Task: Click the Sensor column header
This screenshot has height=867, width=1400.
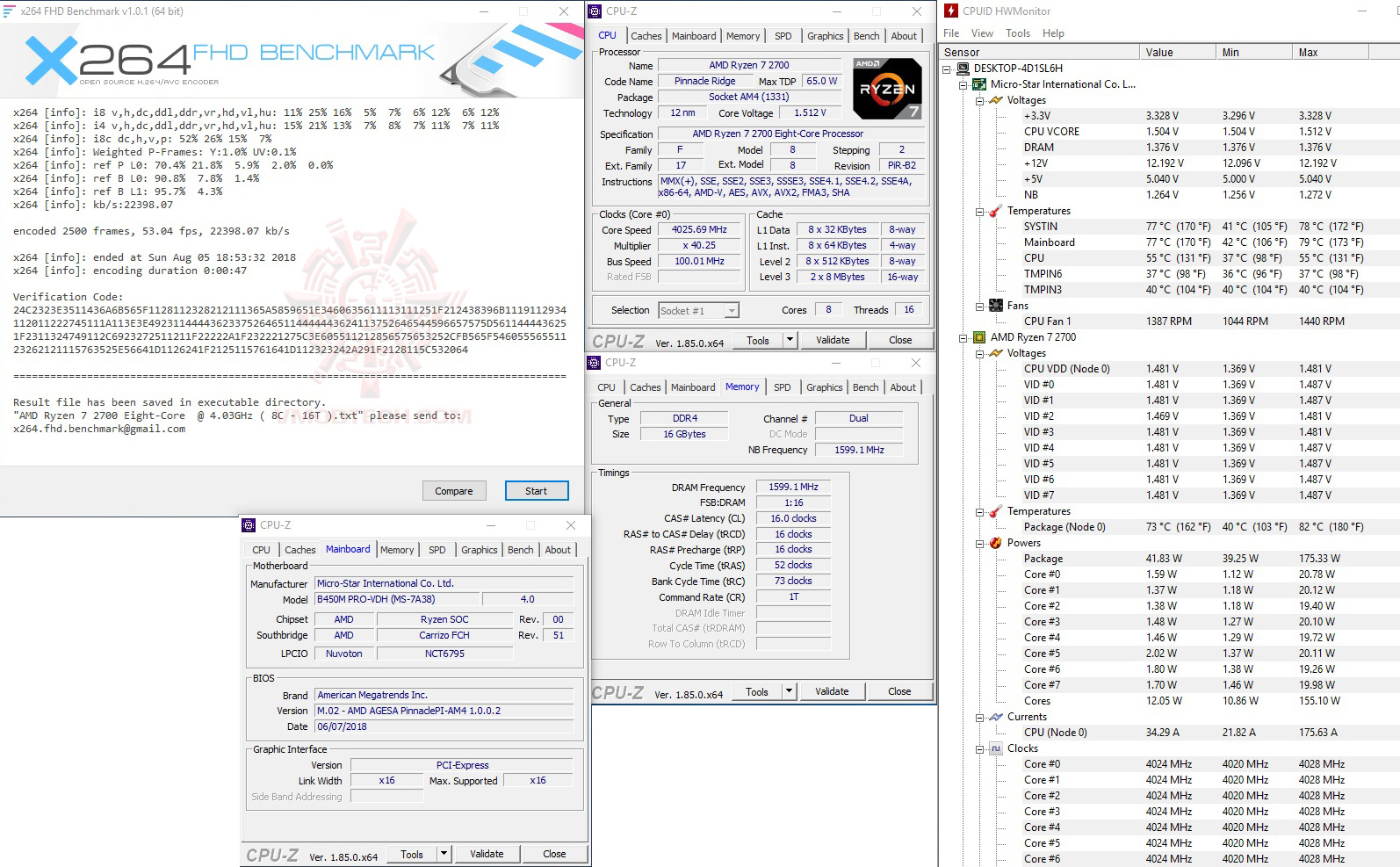Action: tap(1040, 53)
